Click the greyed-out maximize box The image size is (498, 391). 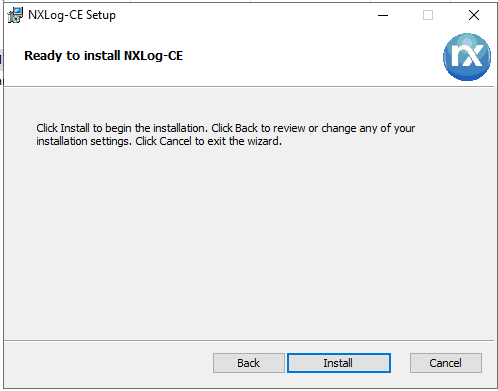[x=428, y=15]
